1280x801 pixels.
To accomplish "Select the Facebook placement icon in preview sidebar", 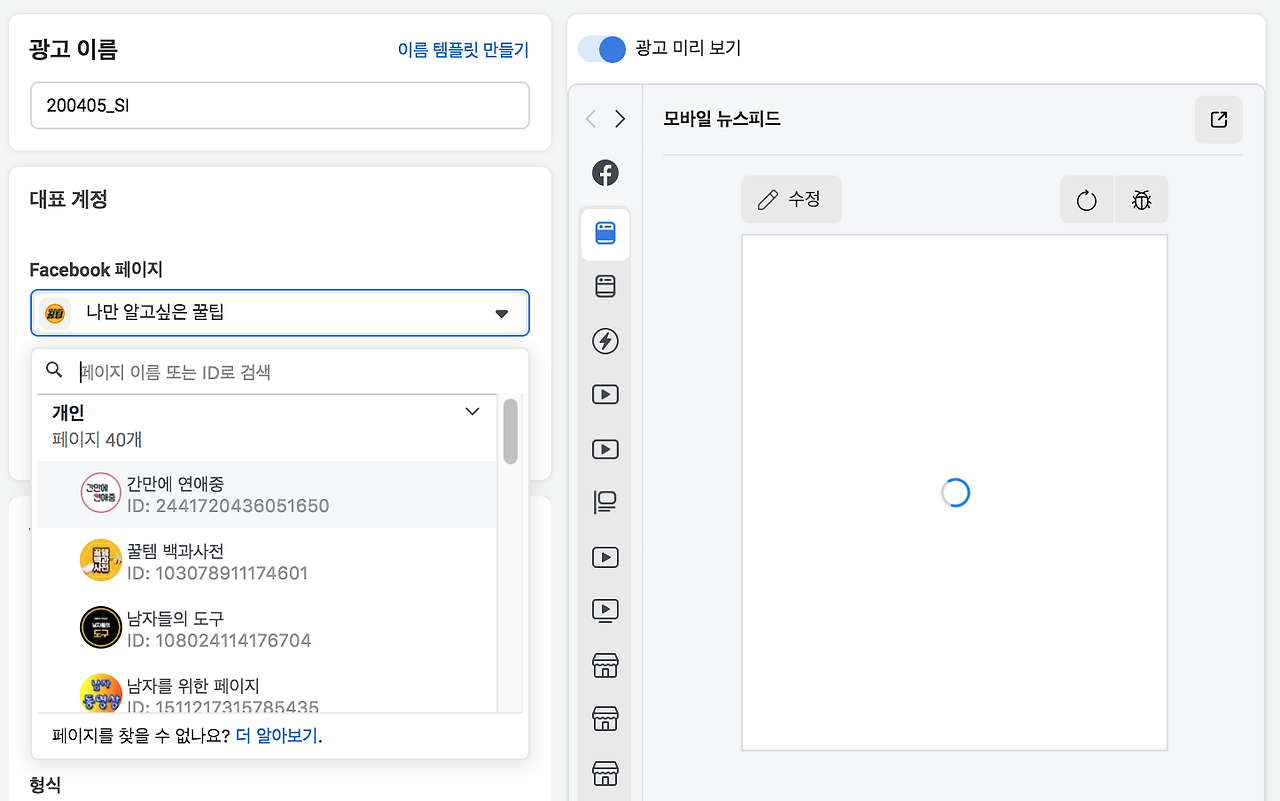I will (605, 172).
